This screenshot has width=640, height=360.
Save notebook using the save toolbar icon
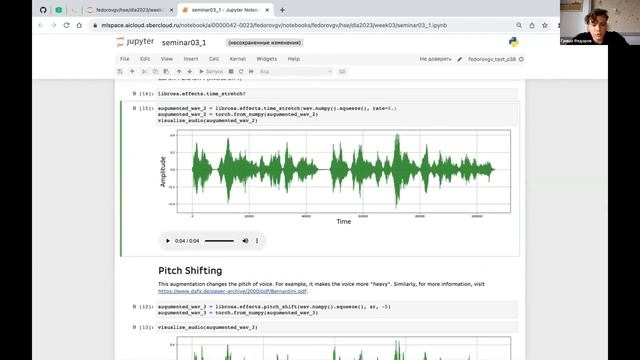pyautogui.click(x=120, y=71)
